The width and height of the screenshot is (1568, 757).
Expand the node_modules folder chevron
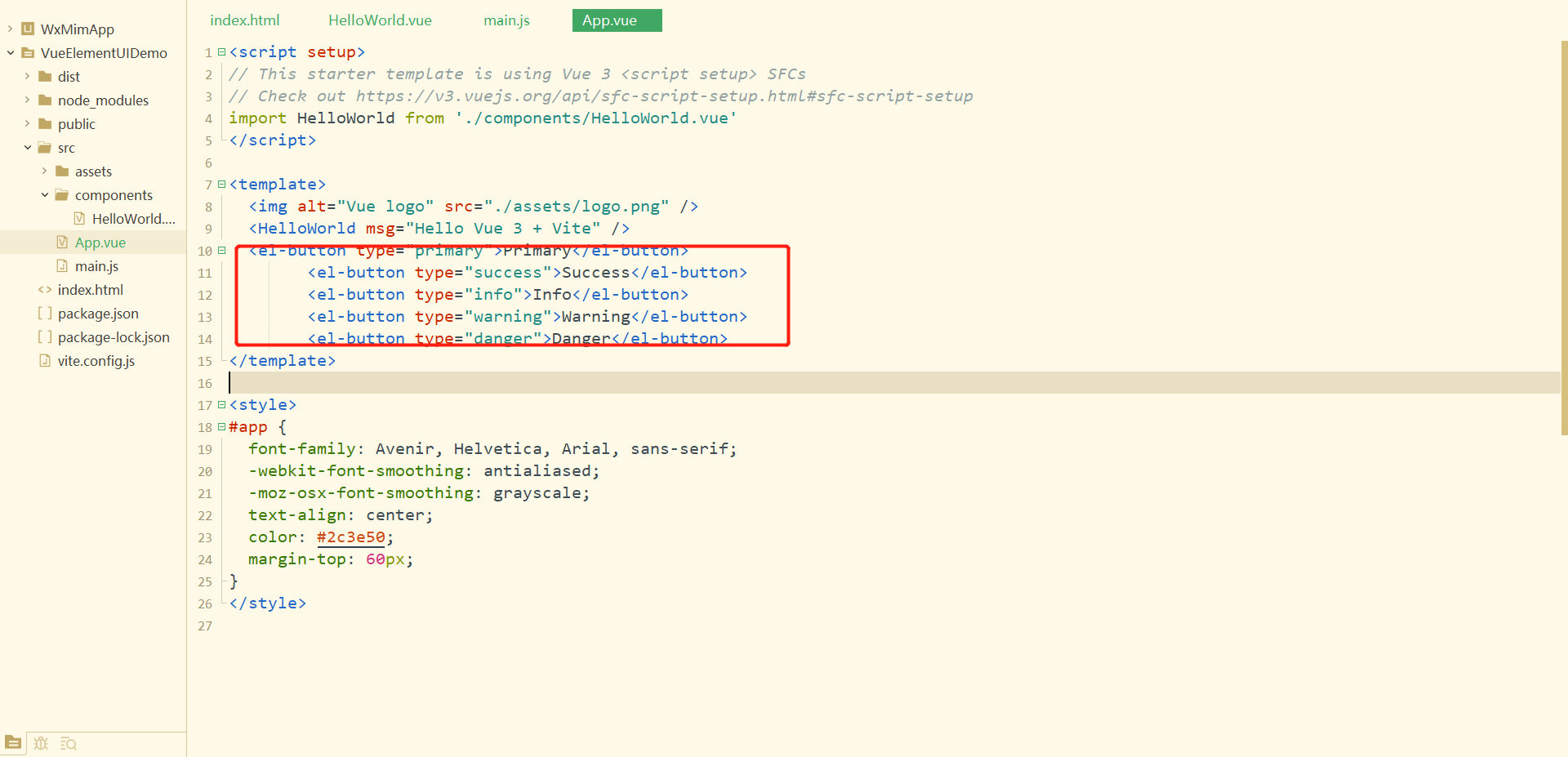pyautogui.click(x=27, y=100)
